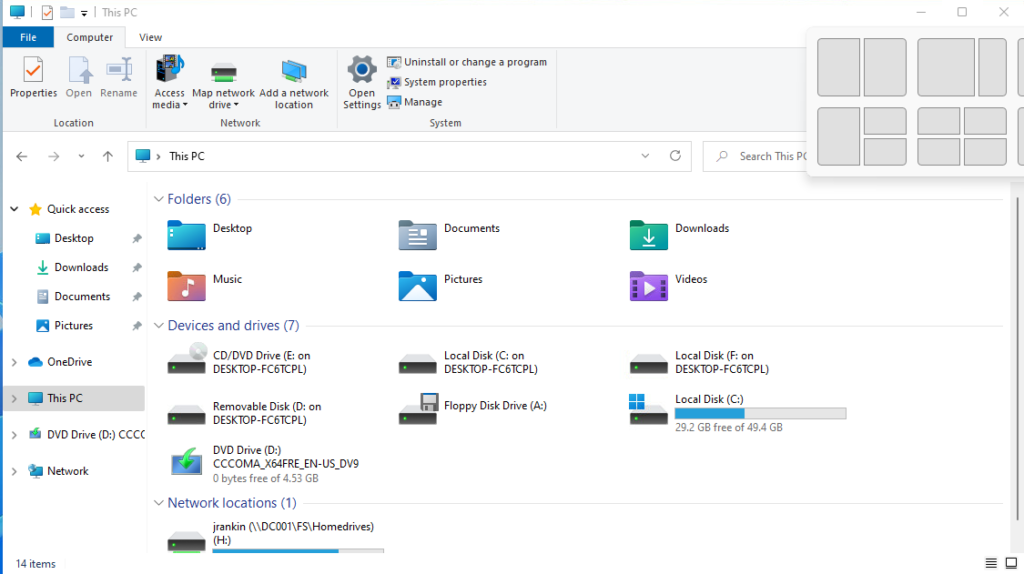Click the Properties icon in the ribbon
The height and width of the screenshot is (574, 1024).
[33, 78]
